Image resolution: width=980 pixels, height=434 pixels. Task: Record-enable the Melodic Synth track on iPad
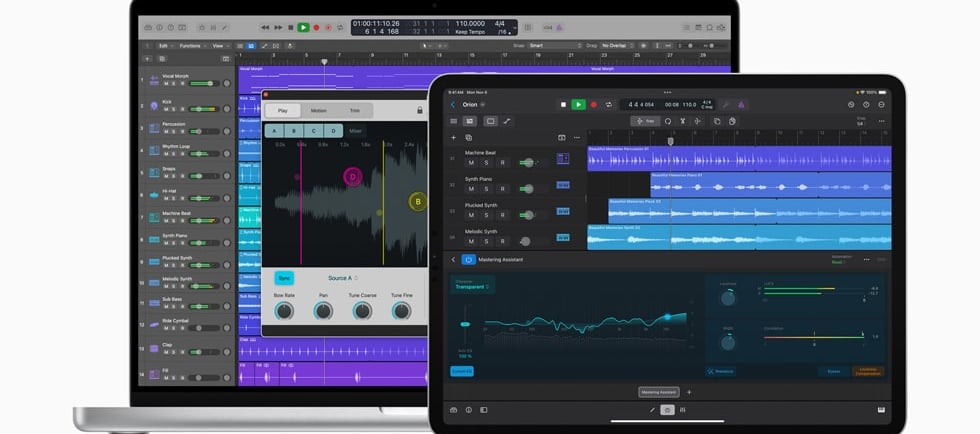[x=502, y=241]
